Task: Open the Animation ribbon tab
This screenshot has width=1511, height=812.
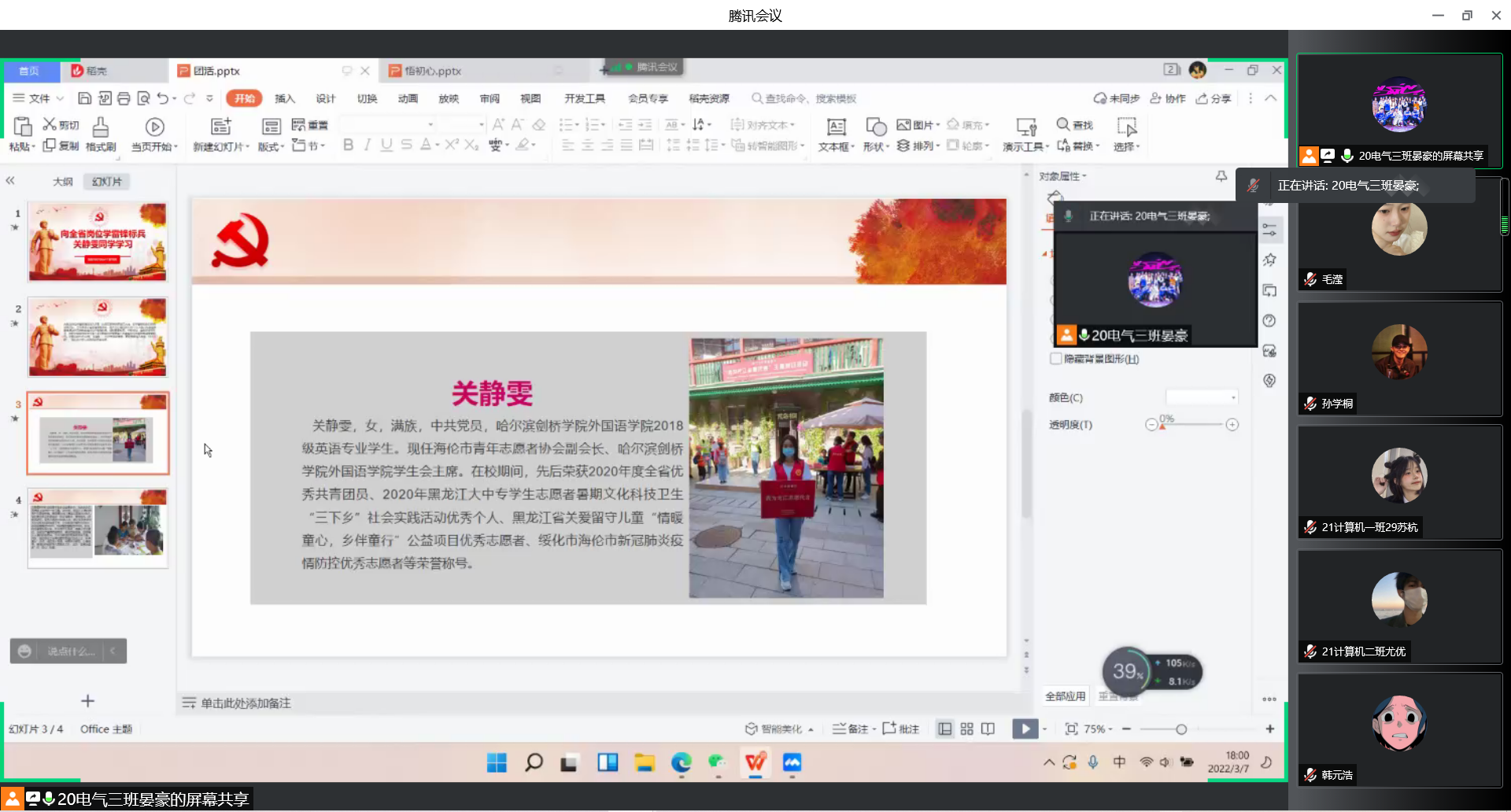Action: (x=408, y=98)
